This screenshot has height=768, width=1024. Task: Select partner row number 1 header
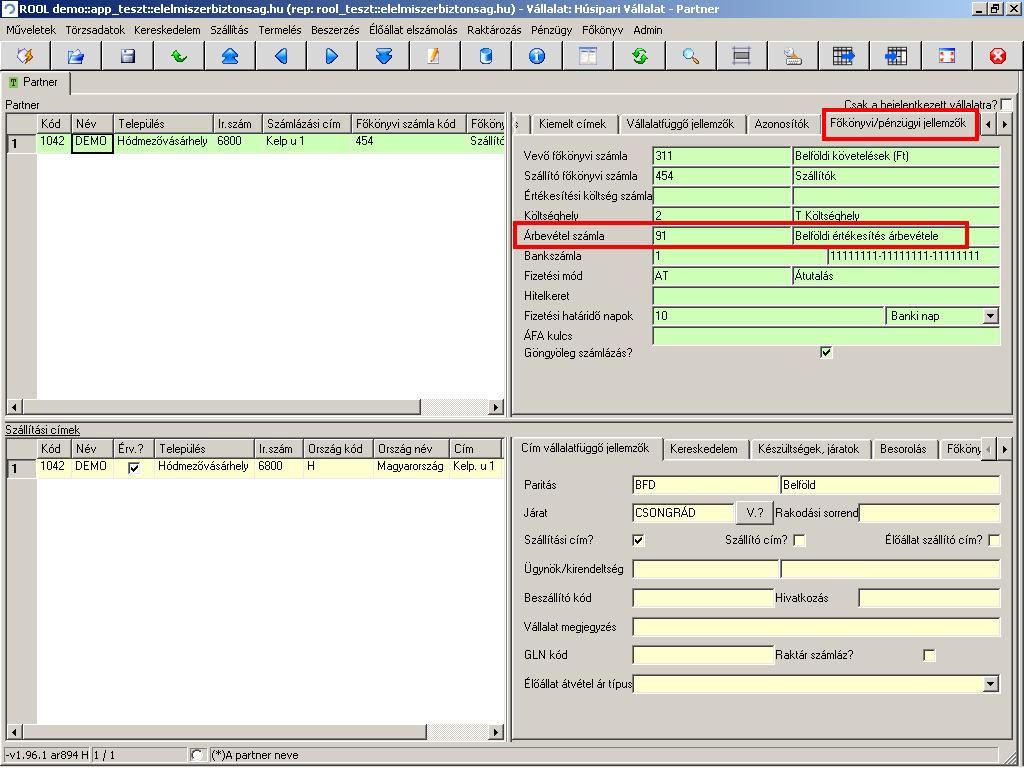(22, 144)
